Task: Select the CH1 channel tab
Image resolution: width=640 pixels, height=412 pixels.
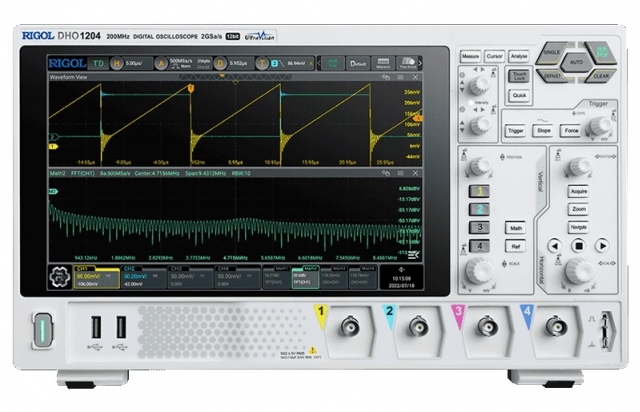Action: 96,277
